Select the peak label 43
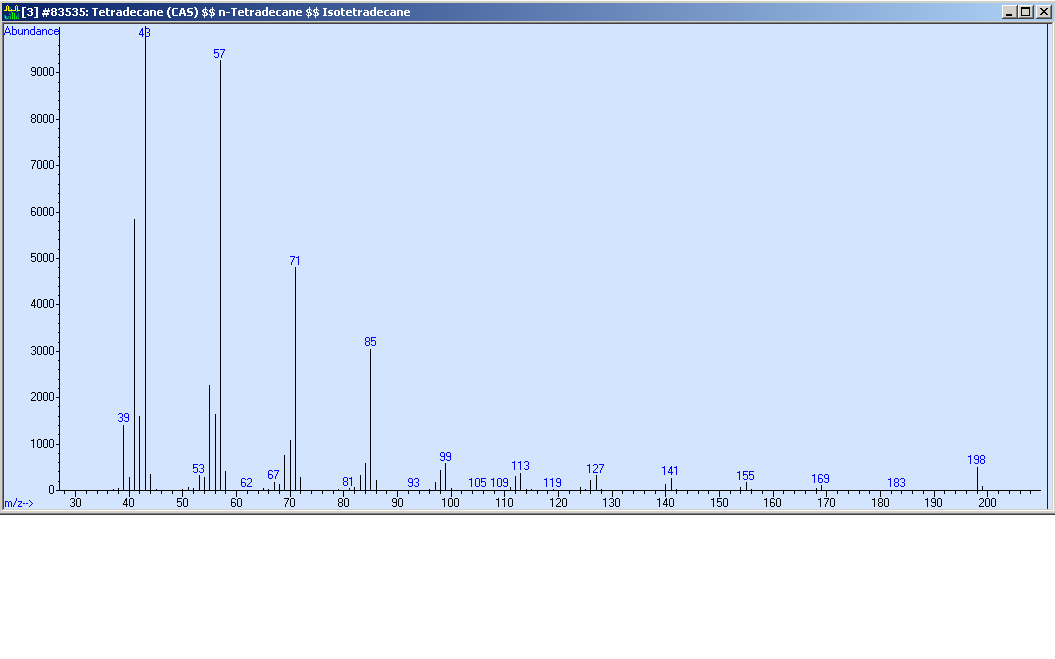 [x=145, y=32]
